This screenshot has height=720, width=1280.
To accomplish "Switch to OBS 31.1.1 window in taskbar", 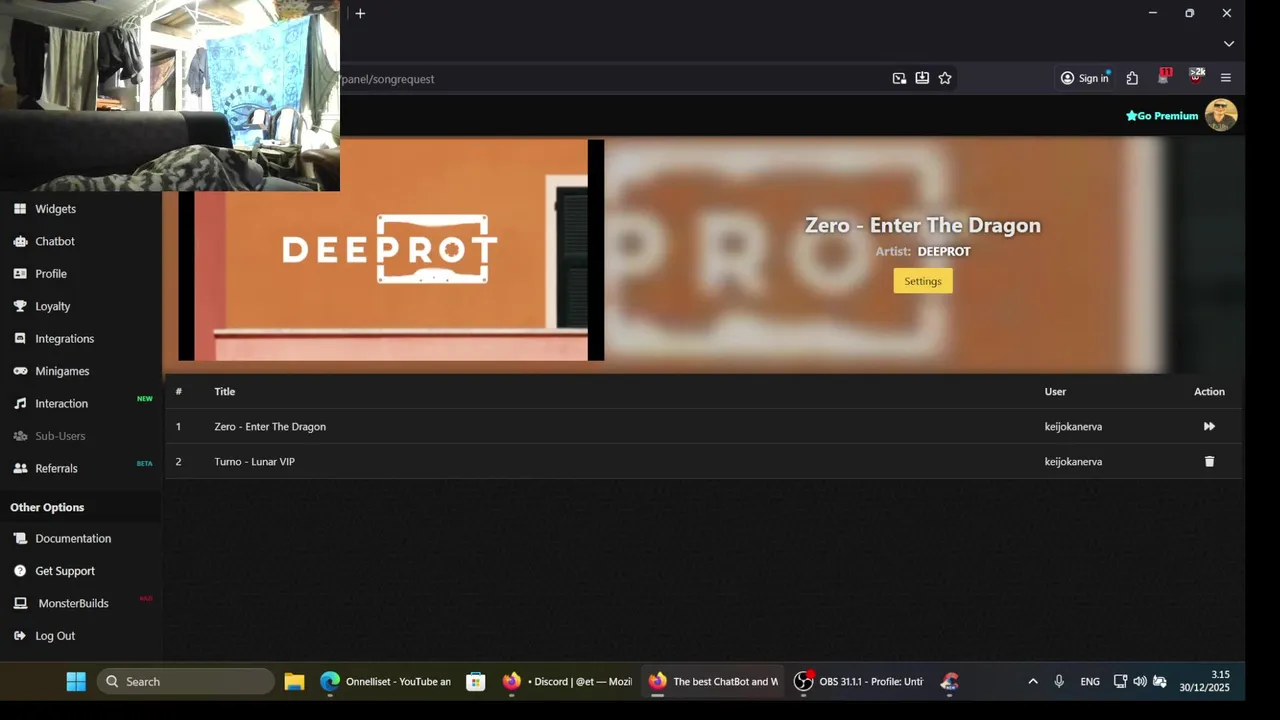I will click(x=858, y=681).
